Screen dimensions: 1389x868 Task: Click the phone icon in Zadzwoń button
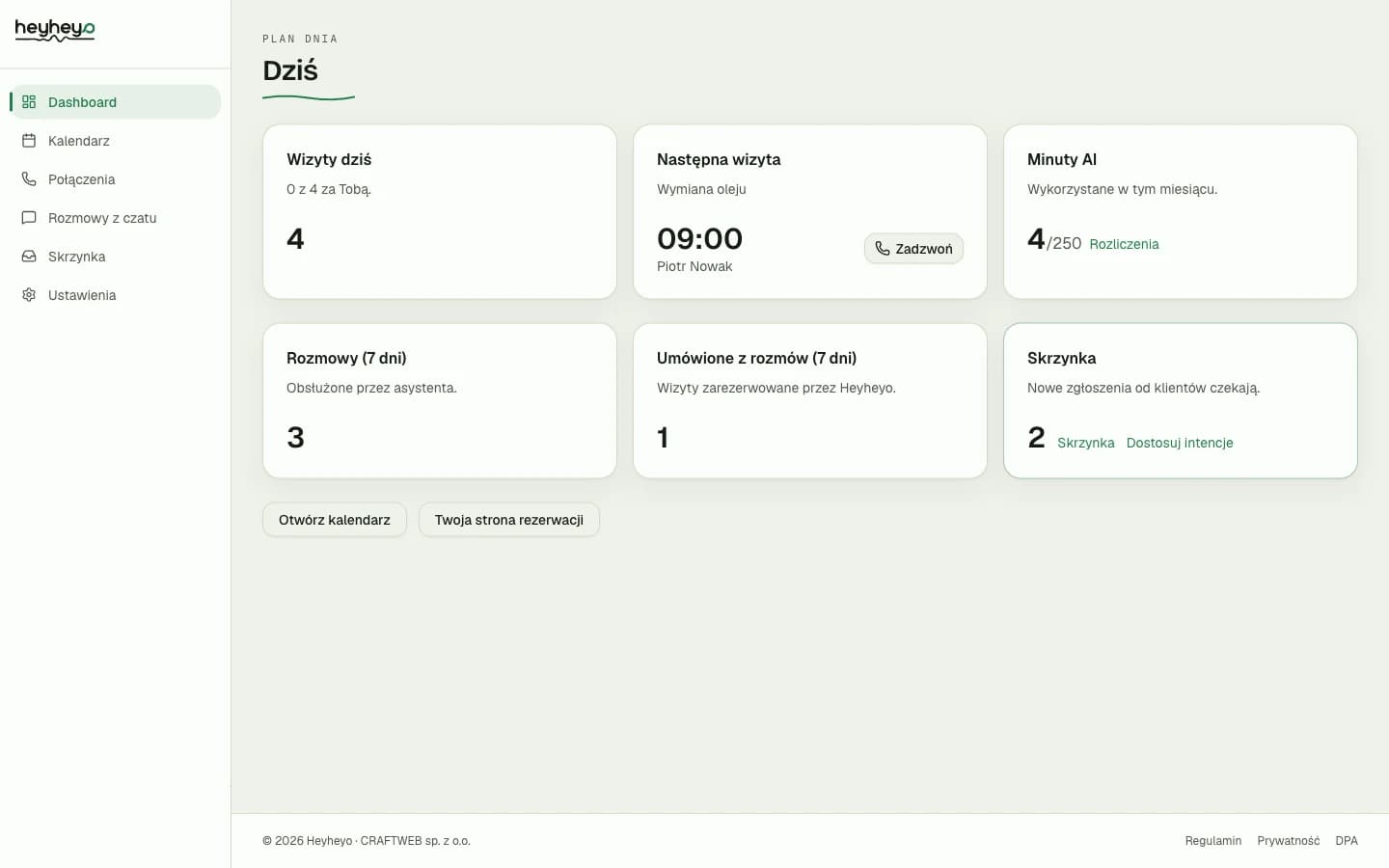[883, 248]
